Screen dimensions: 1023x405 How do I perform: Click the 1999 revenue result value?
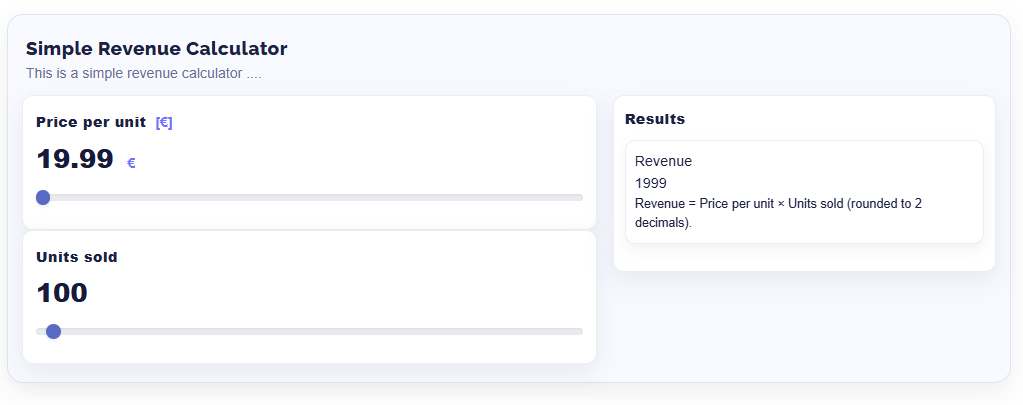tap(651, 183)
